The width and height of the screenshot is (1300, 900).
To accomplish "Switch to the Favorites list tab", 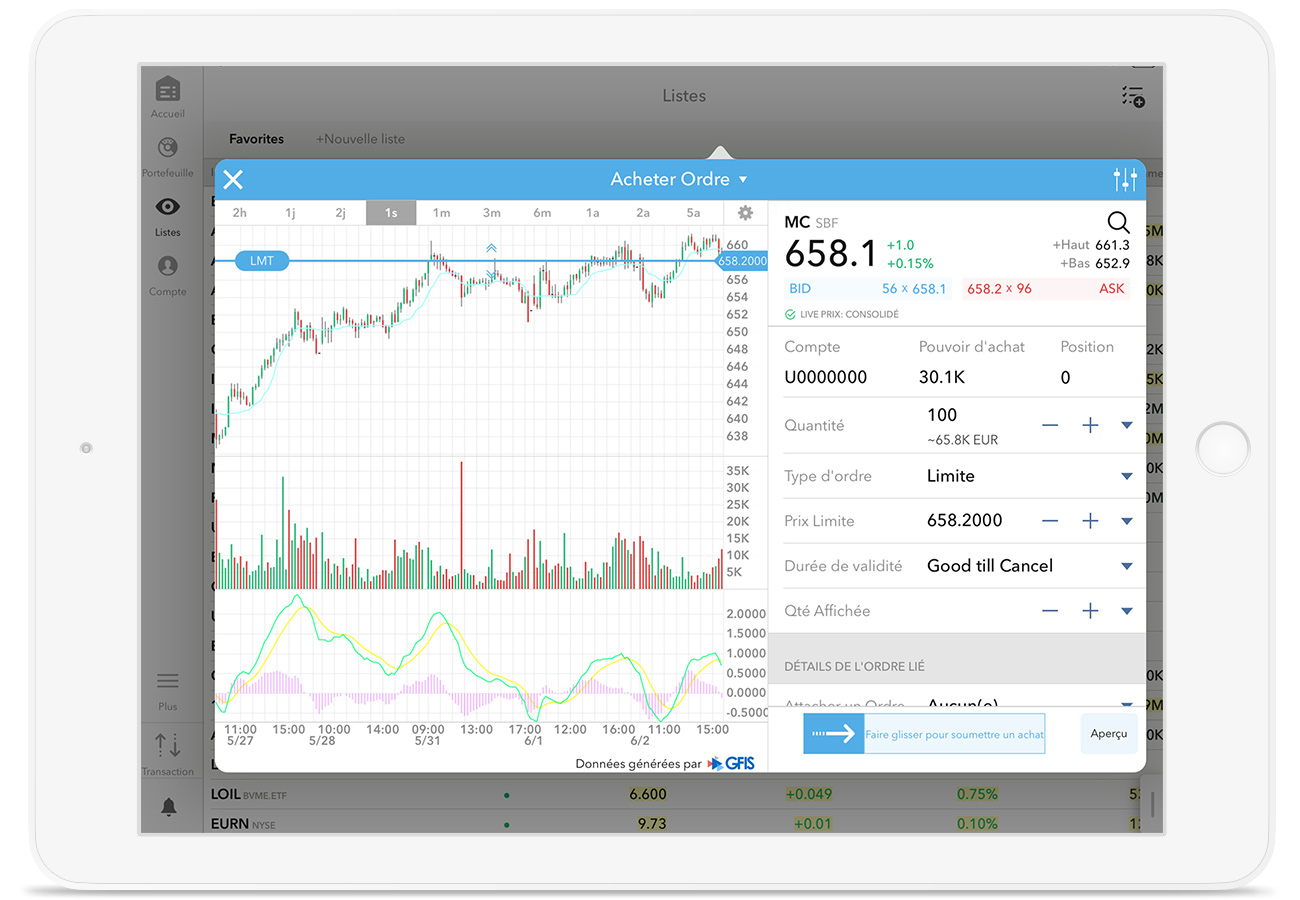I will [256, 139].
